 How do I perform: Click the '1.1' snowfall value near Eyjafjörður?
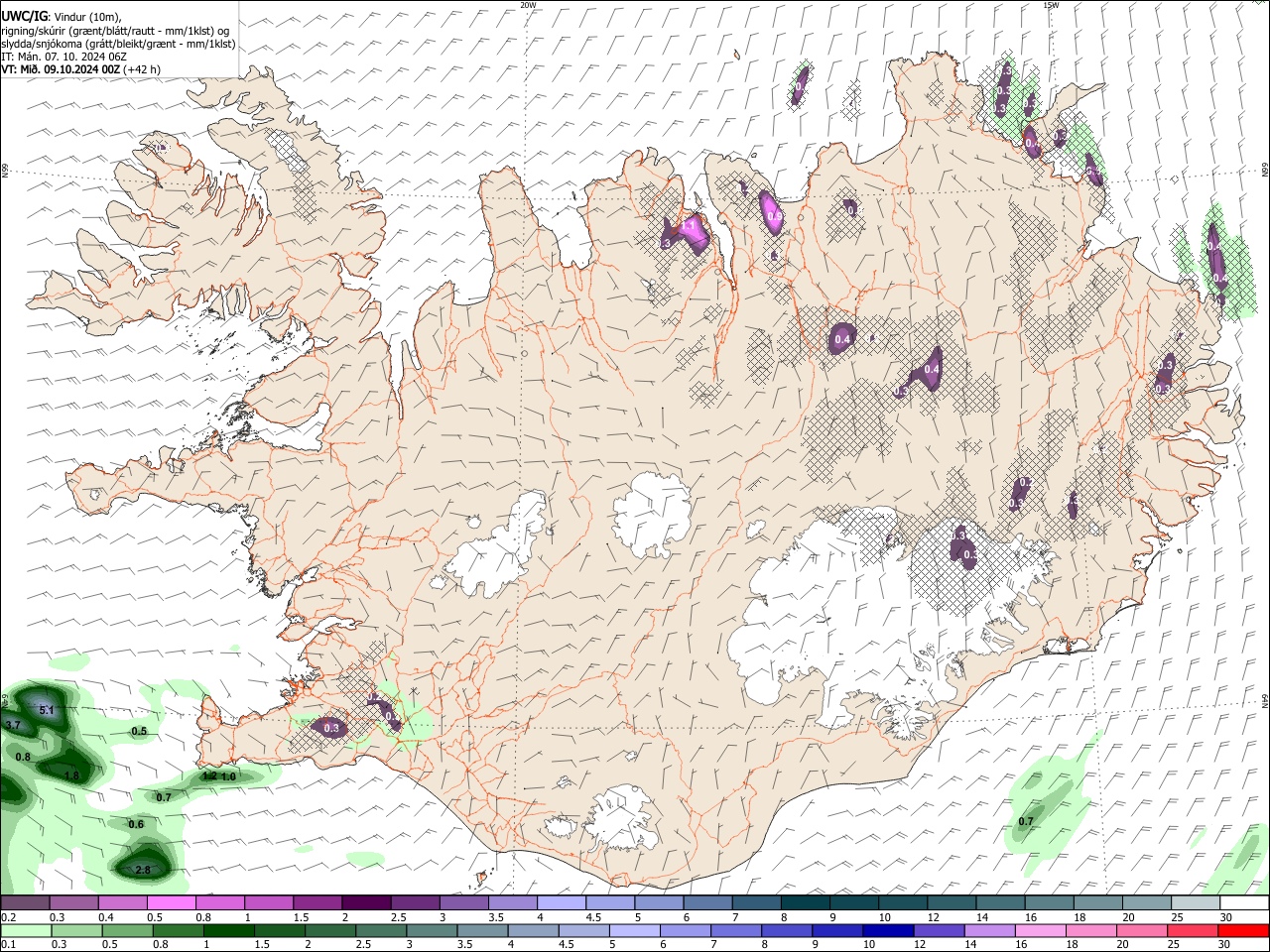pos(687,227)
